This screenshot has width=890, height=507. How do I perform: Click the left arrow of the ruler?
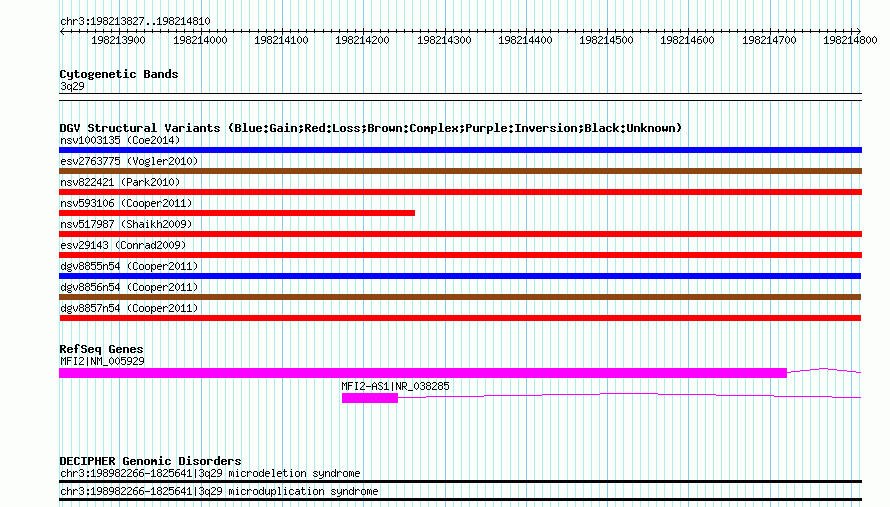tap(62, 31)
